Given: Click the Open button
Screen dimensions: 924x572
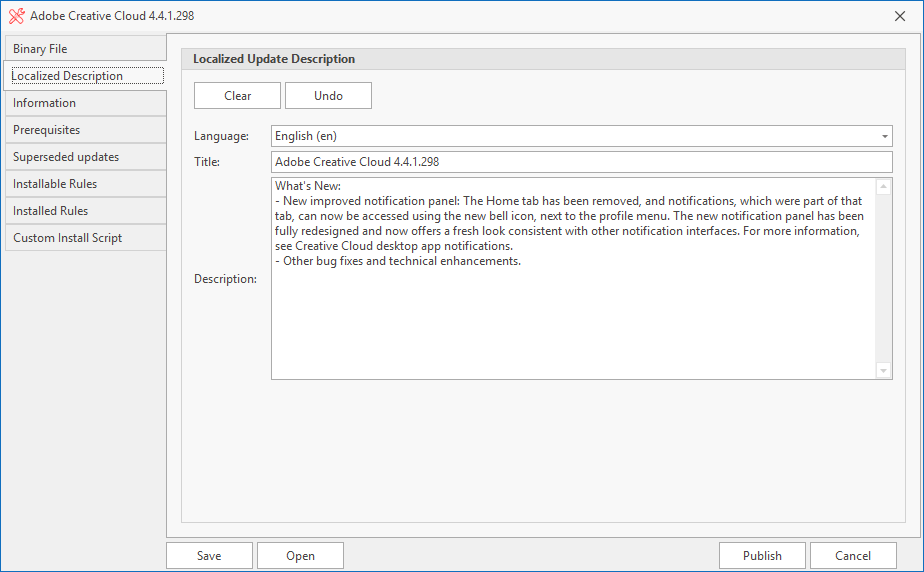Looking at the screenshot, I should tap(301, 556).
